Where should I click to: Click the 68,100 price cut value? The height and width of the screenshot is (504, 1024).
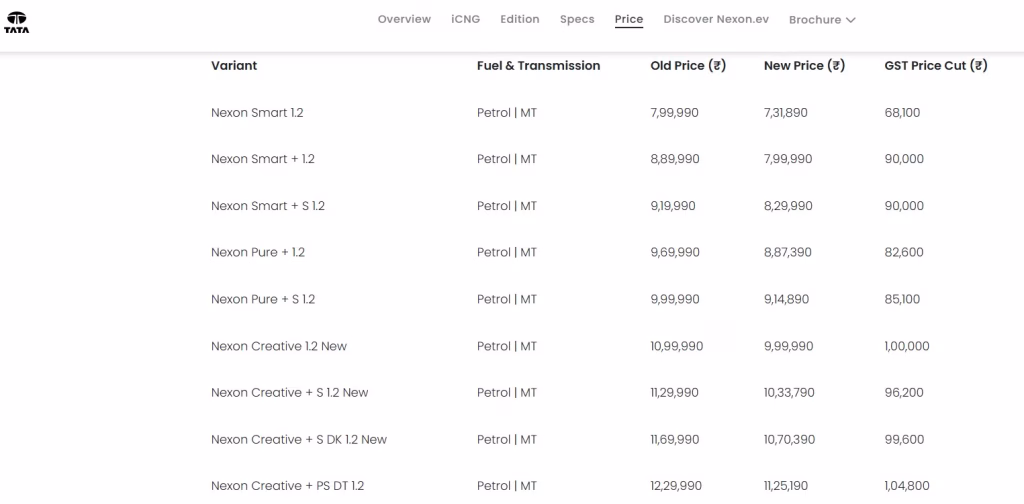click(x=903, y=112)
